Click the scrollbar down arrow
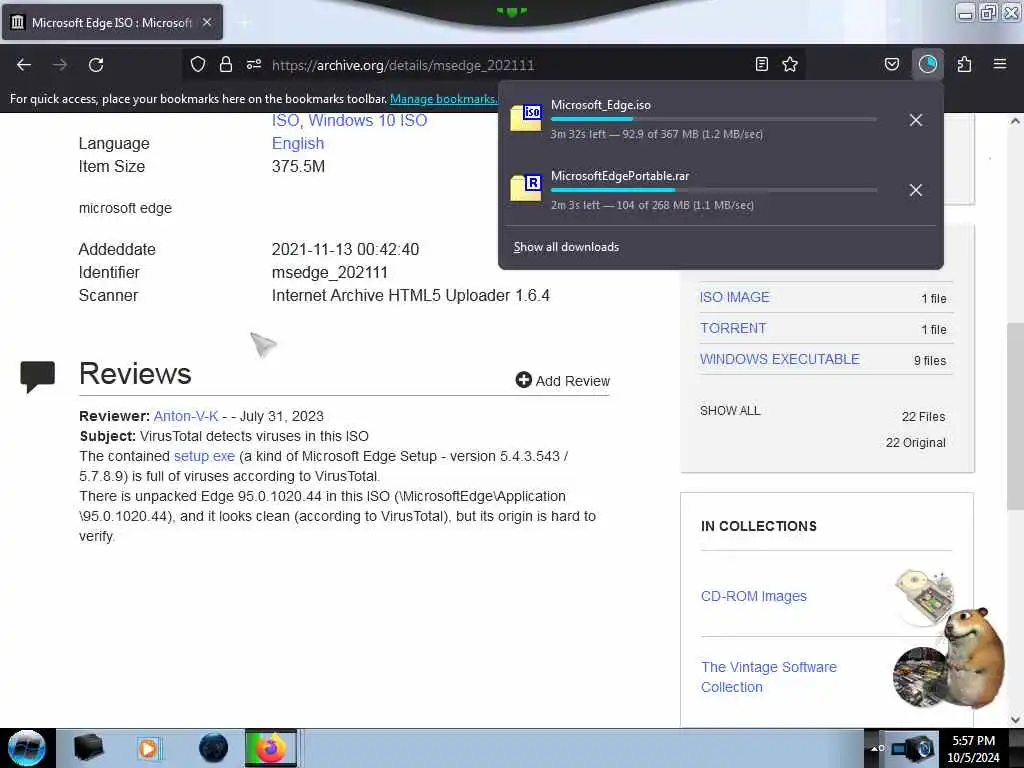1024x768 pixels. pyautogui.click(x=1015, y=719)
